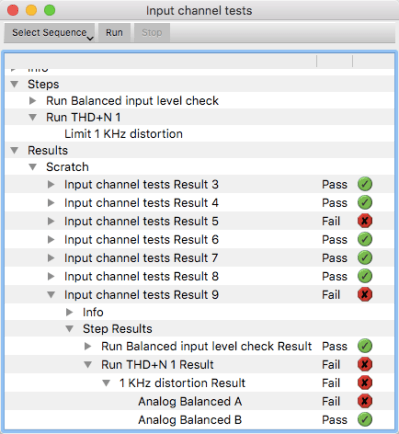This screenshot has width=399, height=434.
Task: Expand Input channel tests Result 7
Action: 51,258
